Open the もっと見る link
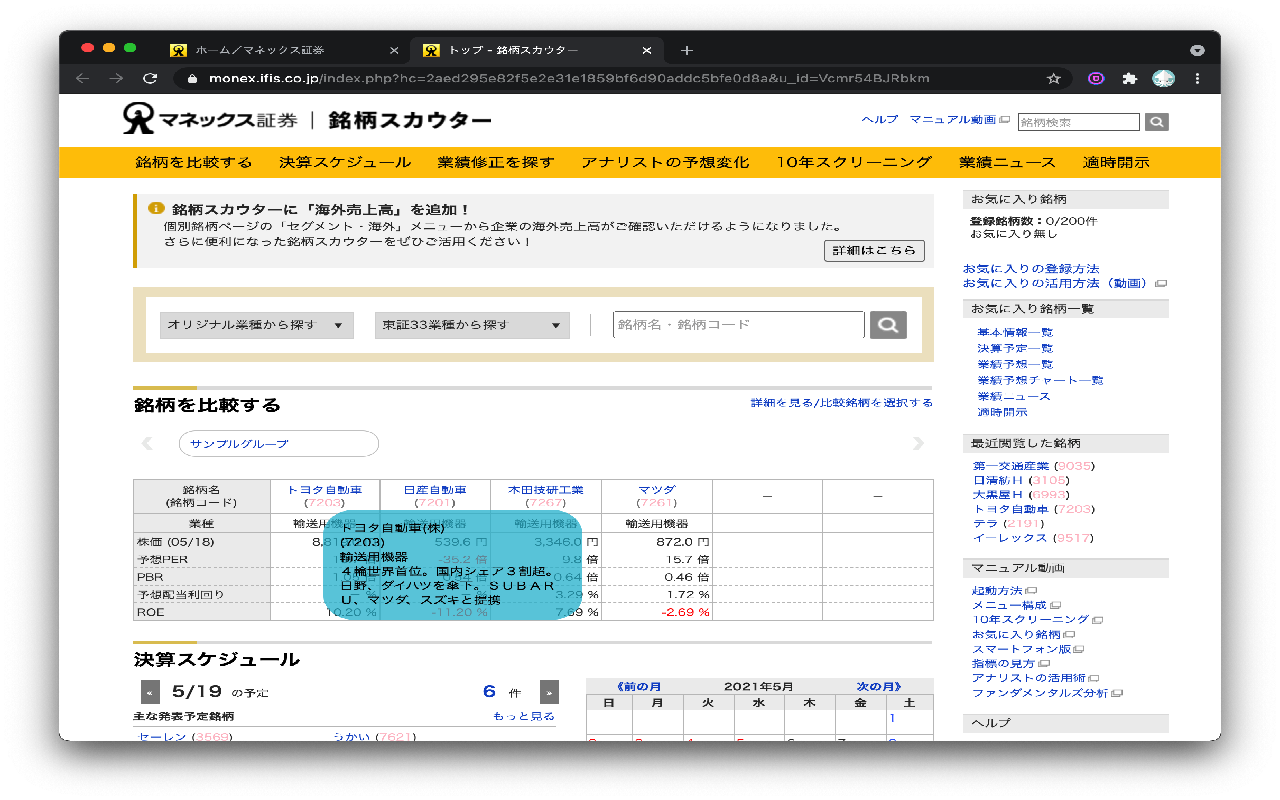Image resolution: width=1280 pixels, height=800 pixels. pos(524,716)
